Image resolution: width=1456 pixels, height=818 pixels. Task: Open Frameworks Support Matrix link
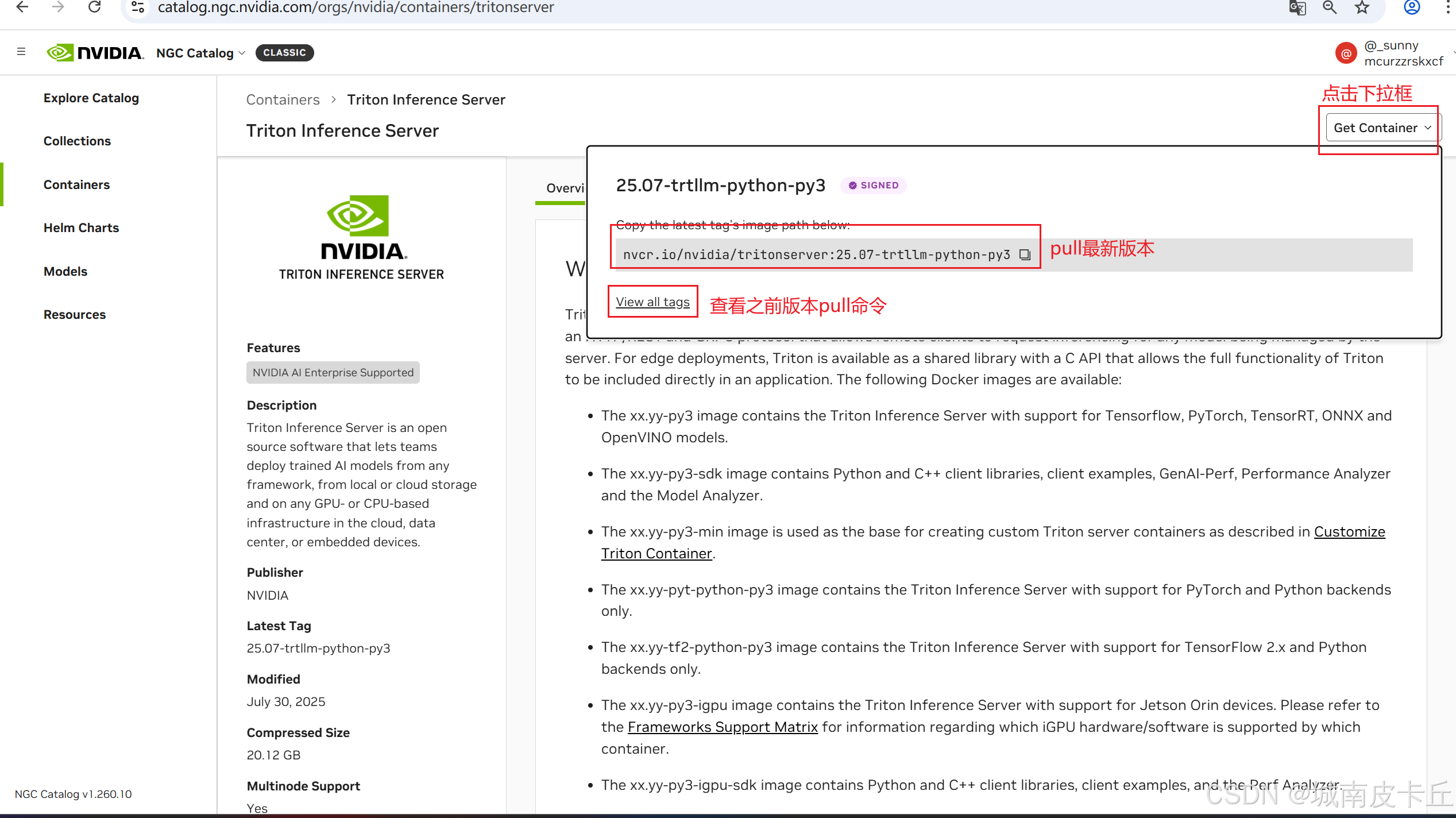[723, 727]
